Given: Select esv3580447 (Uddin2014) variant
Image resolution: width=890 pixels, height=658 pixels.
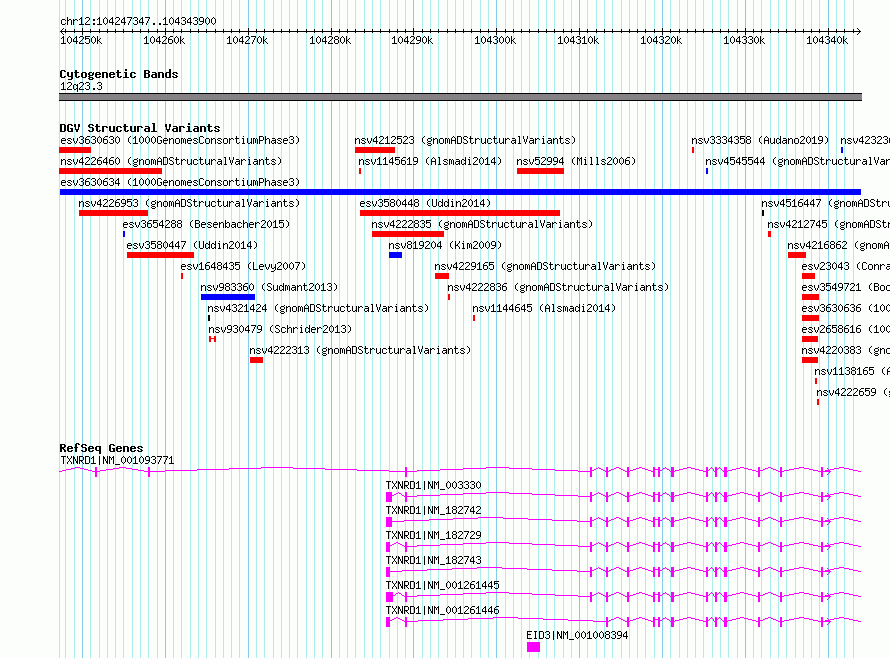Looking at the screenshot, I should [x=192, y=245].
